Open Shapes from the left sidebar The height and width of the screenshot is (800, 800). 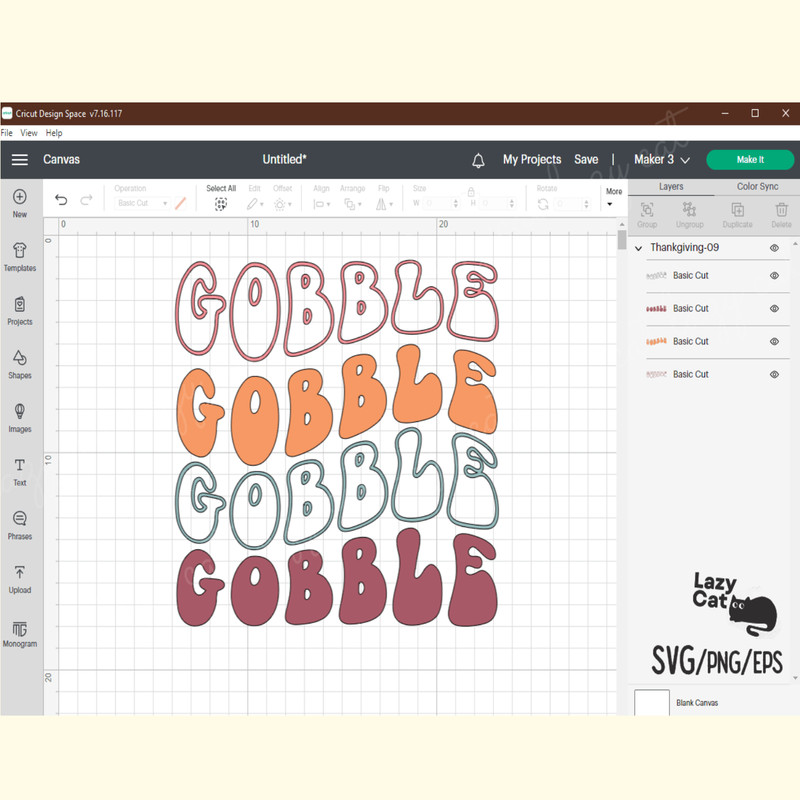pos(20,358)
